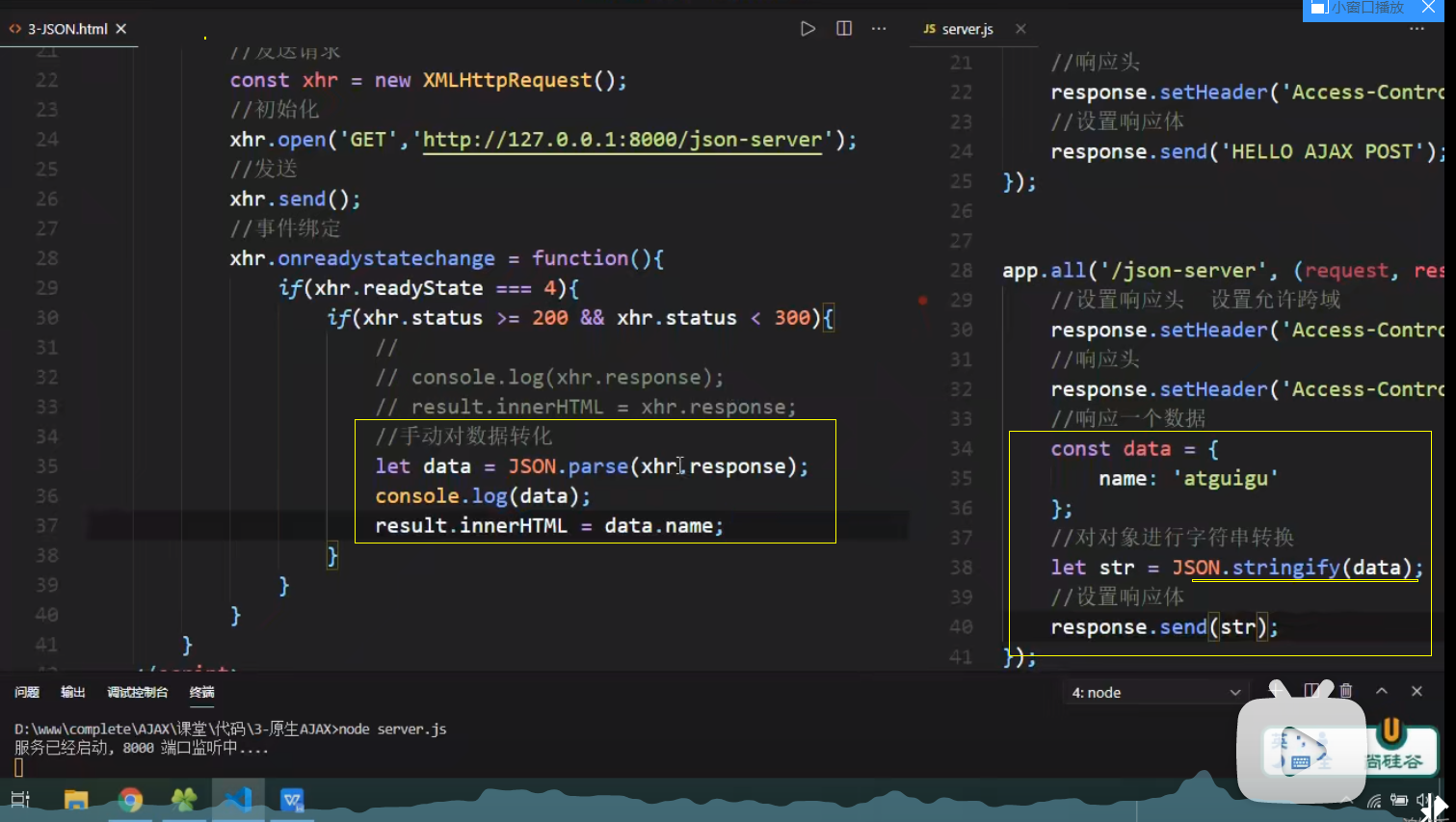Switch to Google Chrome in the taskbar
Image resolution: width=1456 pixels, height=822 pixels.
tap(130, 800)
